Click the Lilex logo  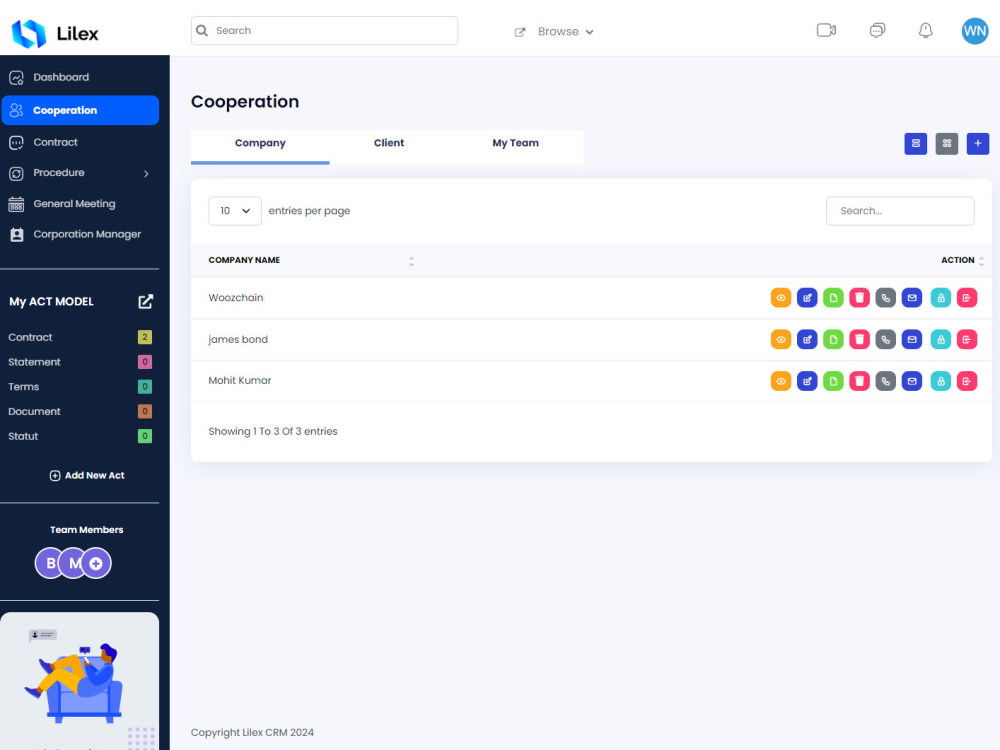pos(55,33)
